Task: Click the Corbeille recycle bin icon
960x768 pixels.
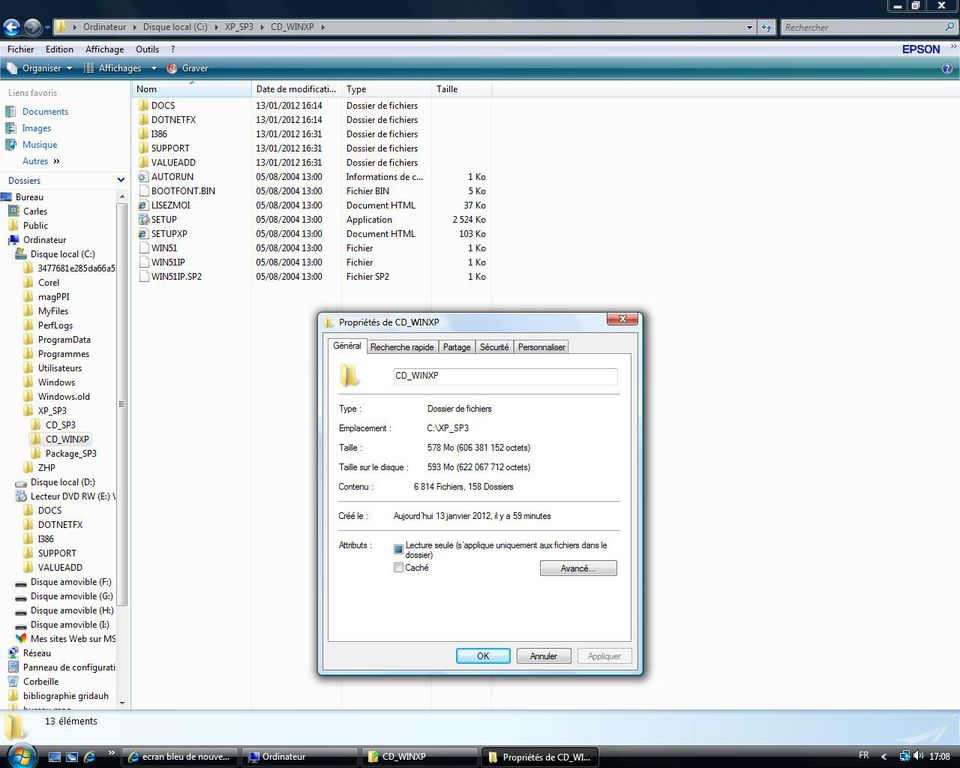Action: [14, 681]
